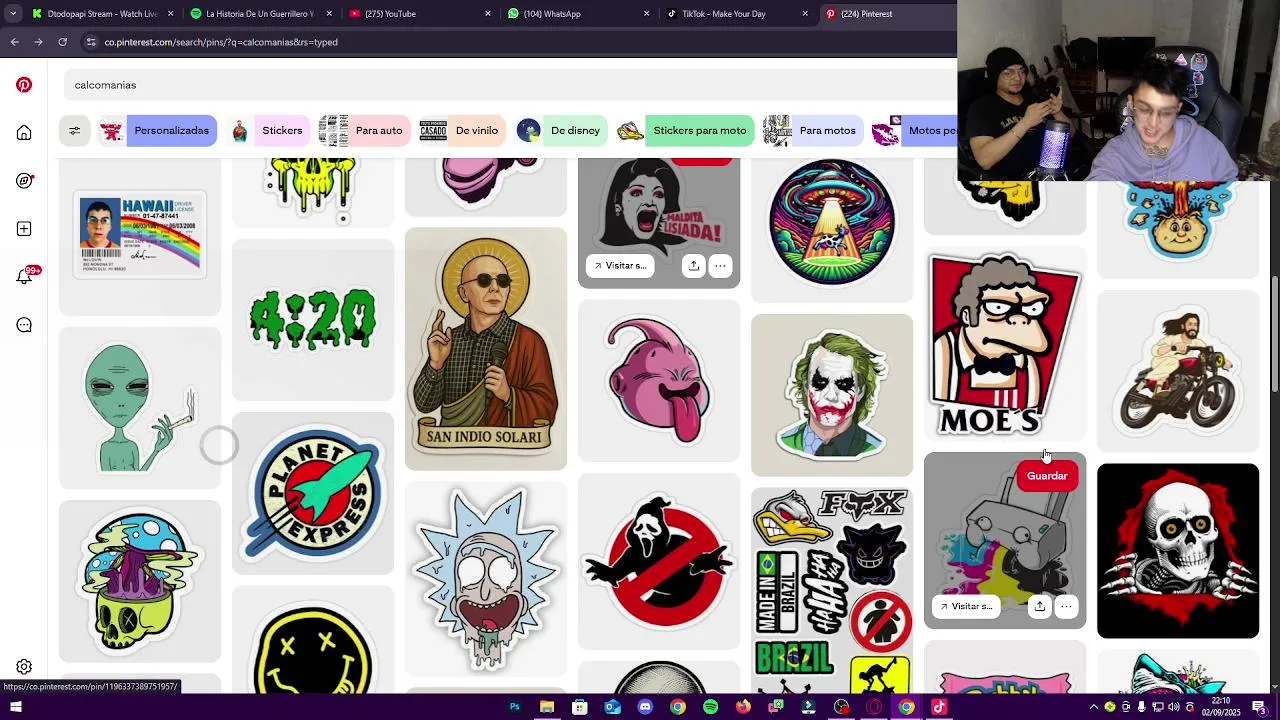
Task: Open more options on Maldita Lisiada pin
Action: [x=720, y=265]
